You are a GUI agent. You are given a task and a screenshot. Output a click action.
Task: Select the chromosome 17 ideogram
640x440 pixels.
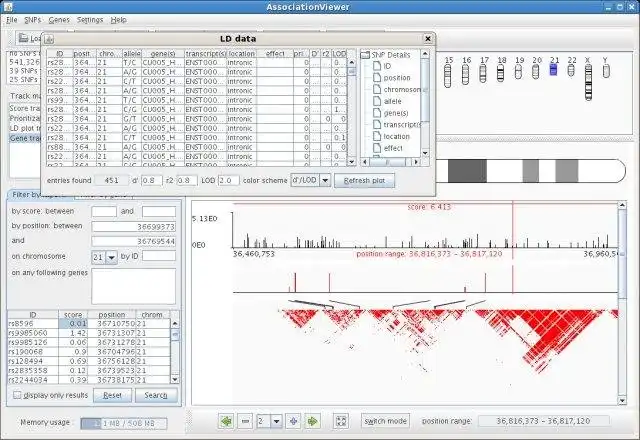pyautogui.click(x=483, y=74)
